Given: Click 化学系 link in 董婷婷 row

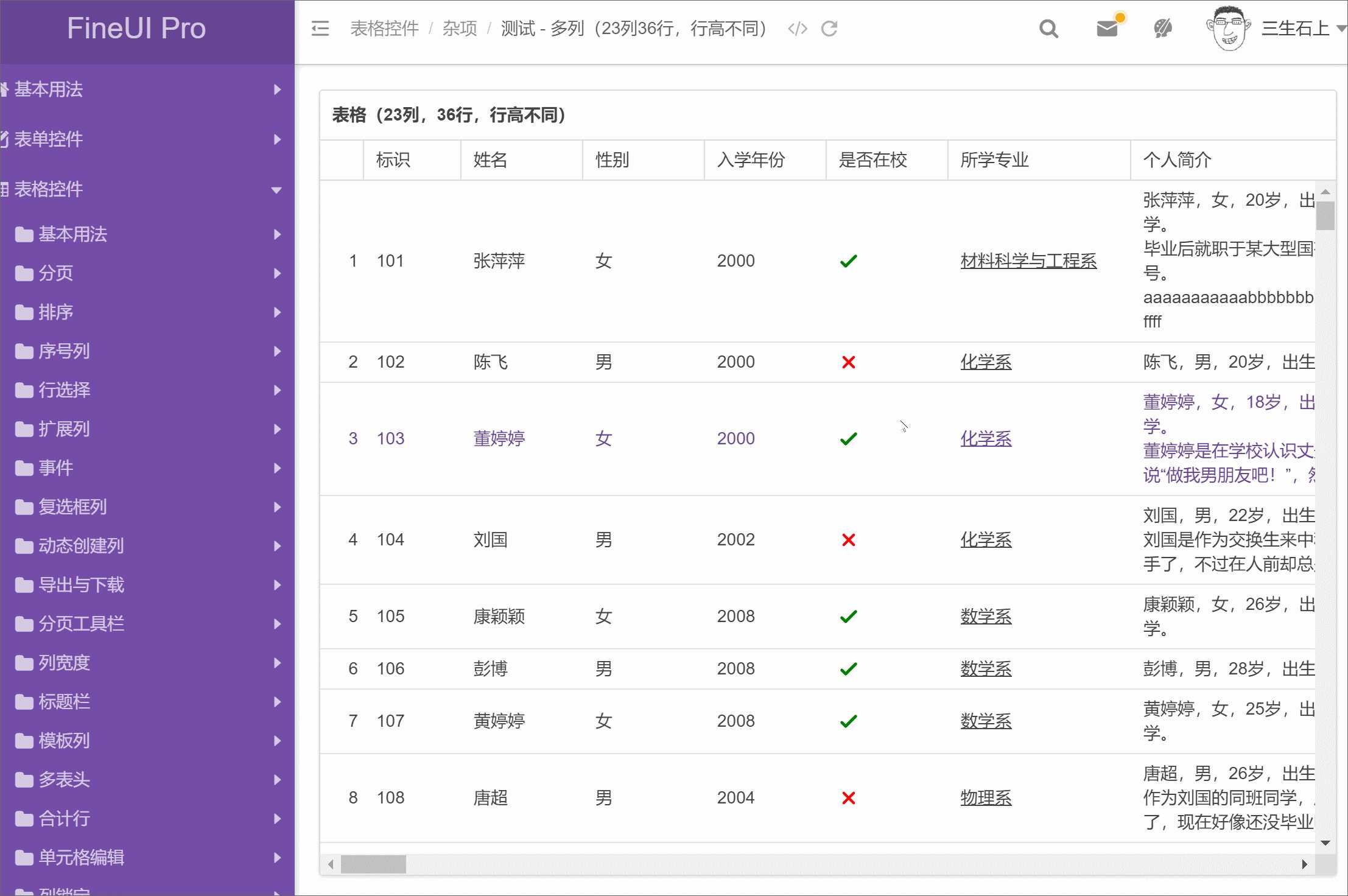Looking at the screenshot, I should [986, 439].
